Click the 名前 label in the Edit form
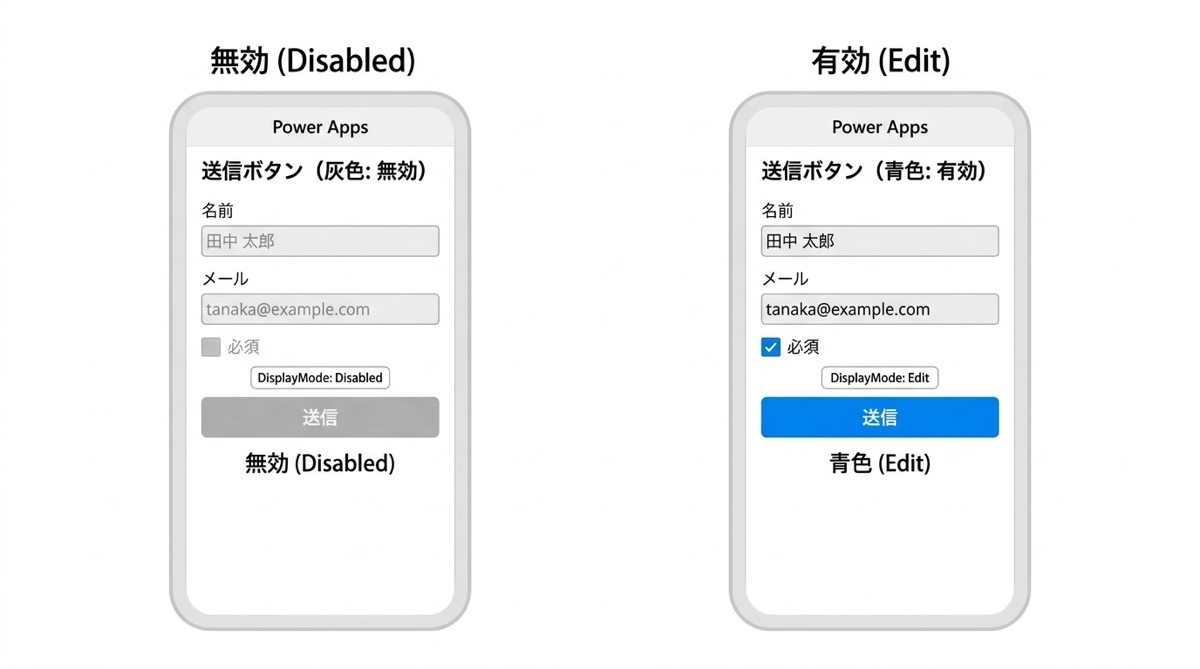The width and height of the screenshot is (1200, 669). pos(777,211)
